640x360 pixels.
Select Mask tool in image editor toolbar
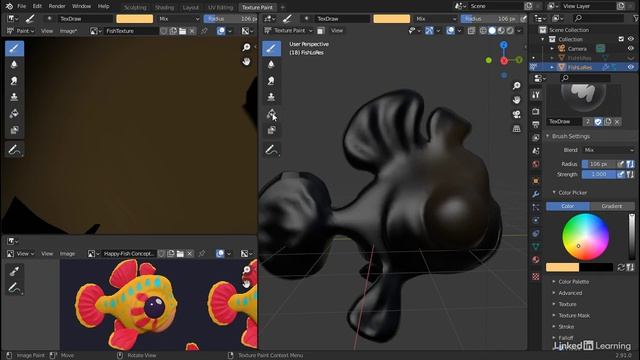tap(14, 130)
